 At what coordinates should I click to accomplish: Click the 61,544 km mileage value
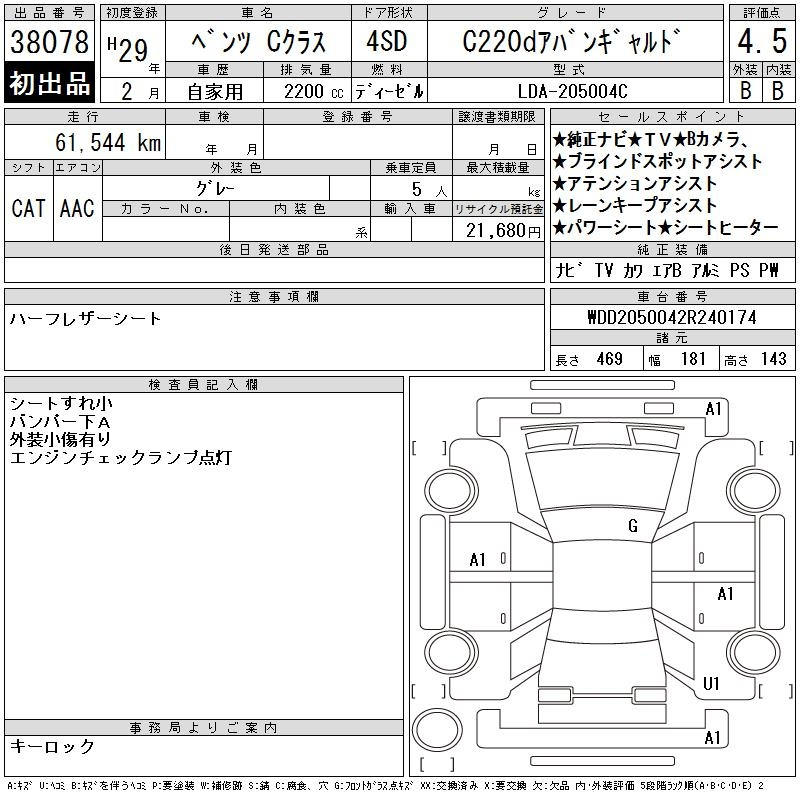tap(108, 143)
